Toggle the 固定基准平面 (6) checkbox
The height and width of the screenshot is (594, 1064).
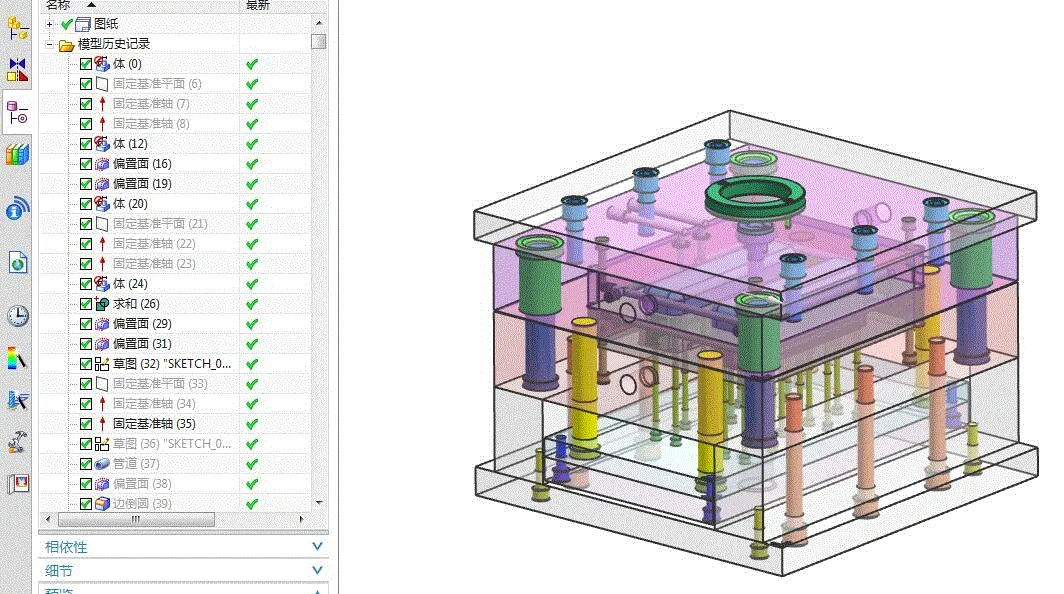86,83
